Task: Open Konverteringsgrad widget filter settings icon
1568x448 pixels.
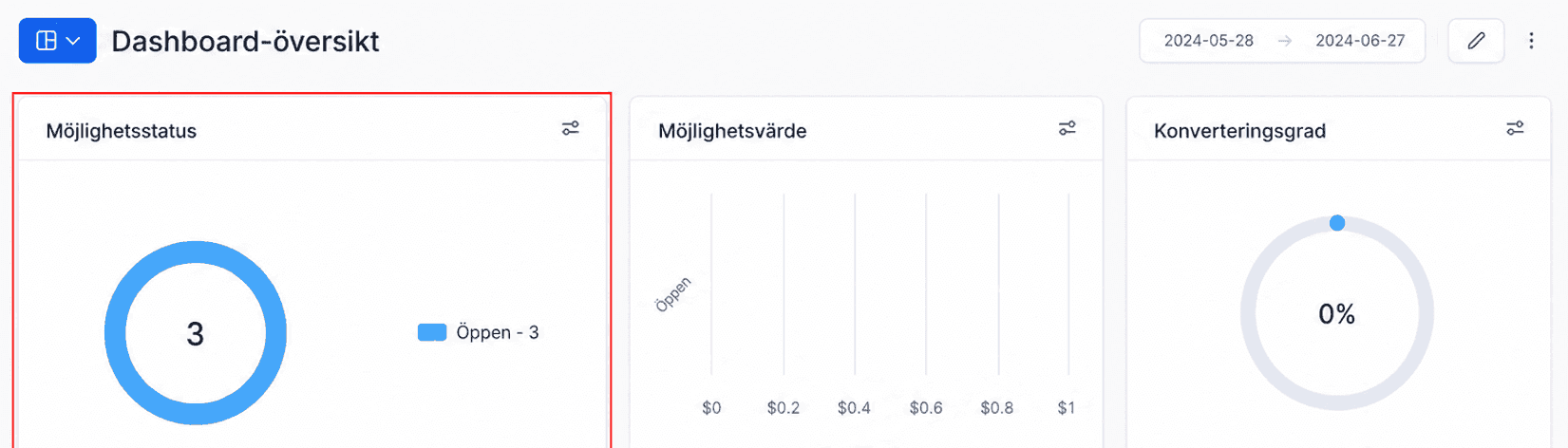Action: pyautogui.click(x=1515, y=128)
